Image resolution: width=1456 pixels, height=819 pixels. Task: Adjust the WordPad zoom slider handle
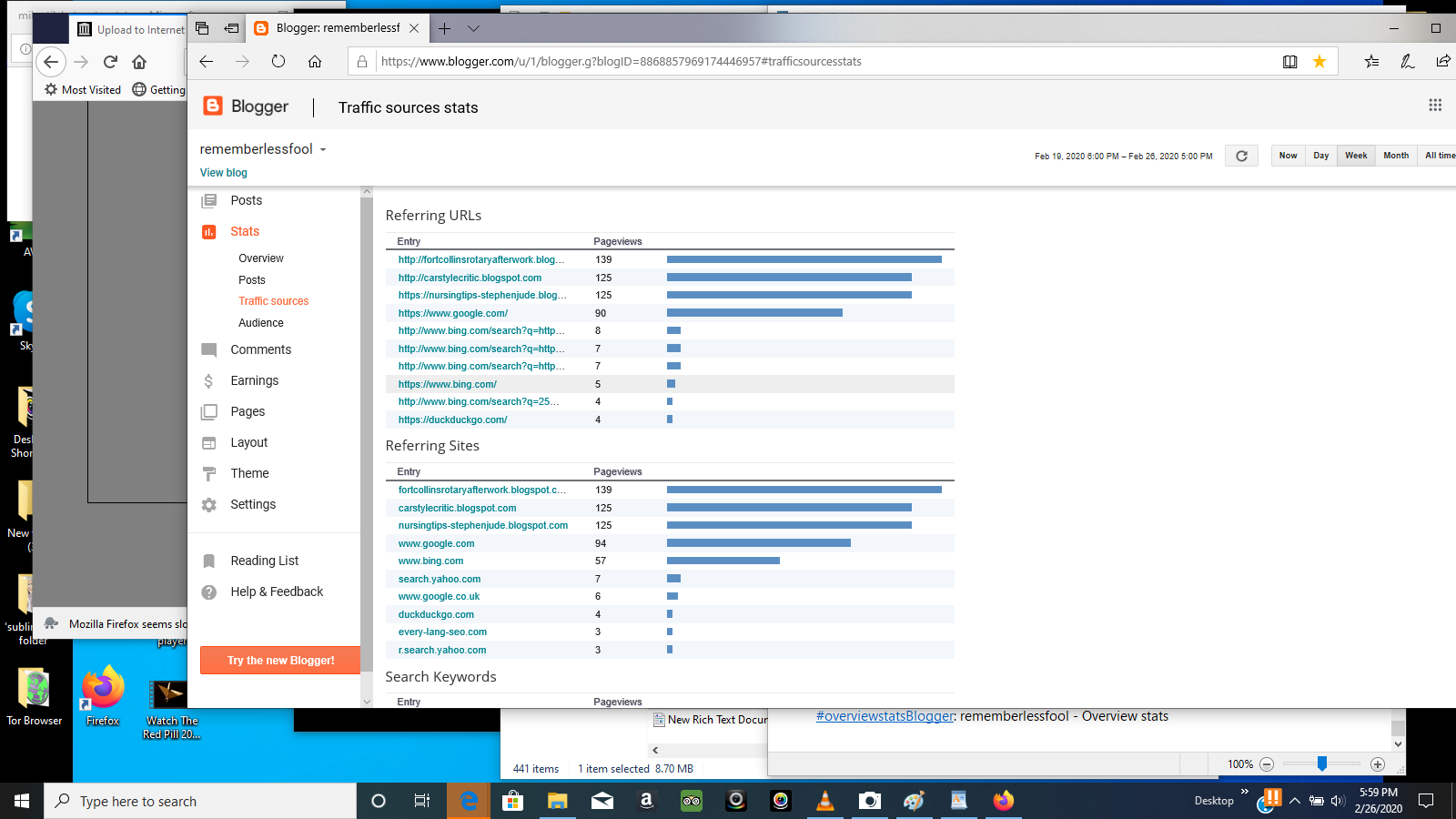tap(1322, 764)
